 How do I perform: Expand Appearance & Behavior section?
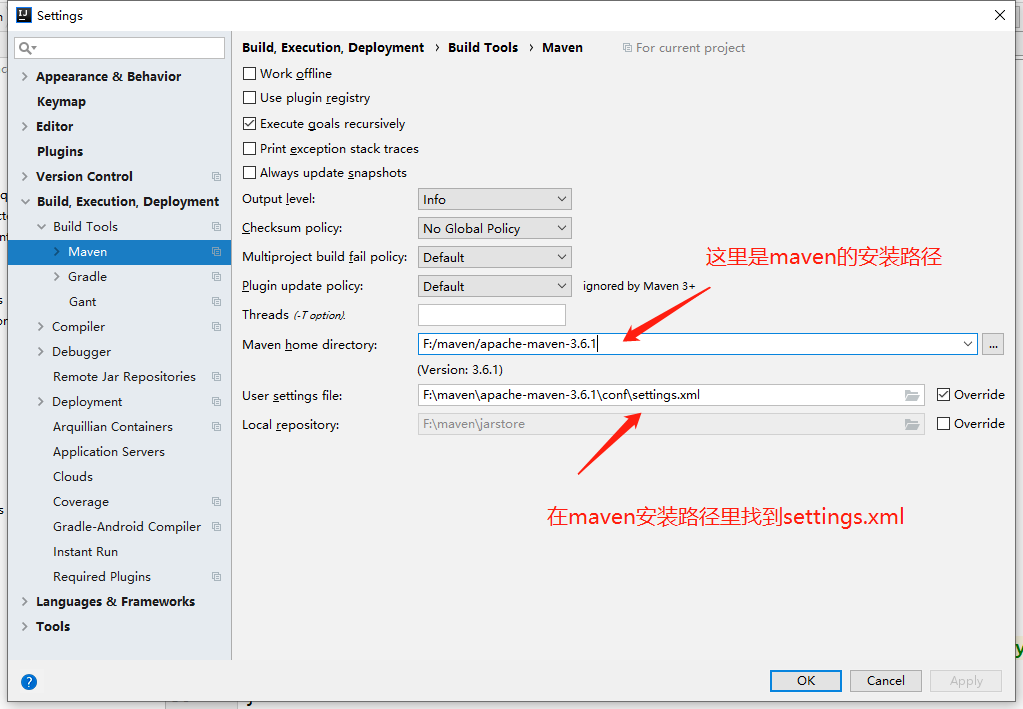25,76
